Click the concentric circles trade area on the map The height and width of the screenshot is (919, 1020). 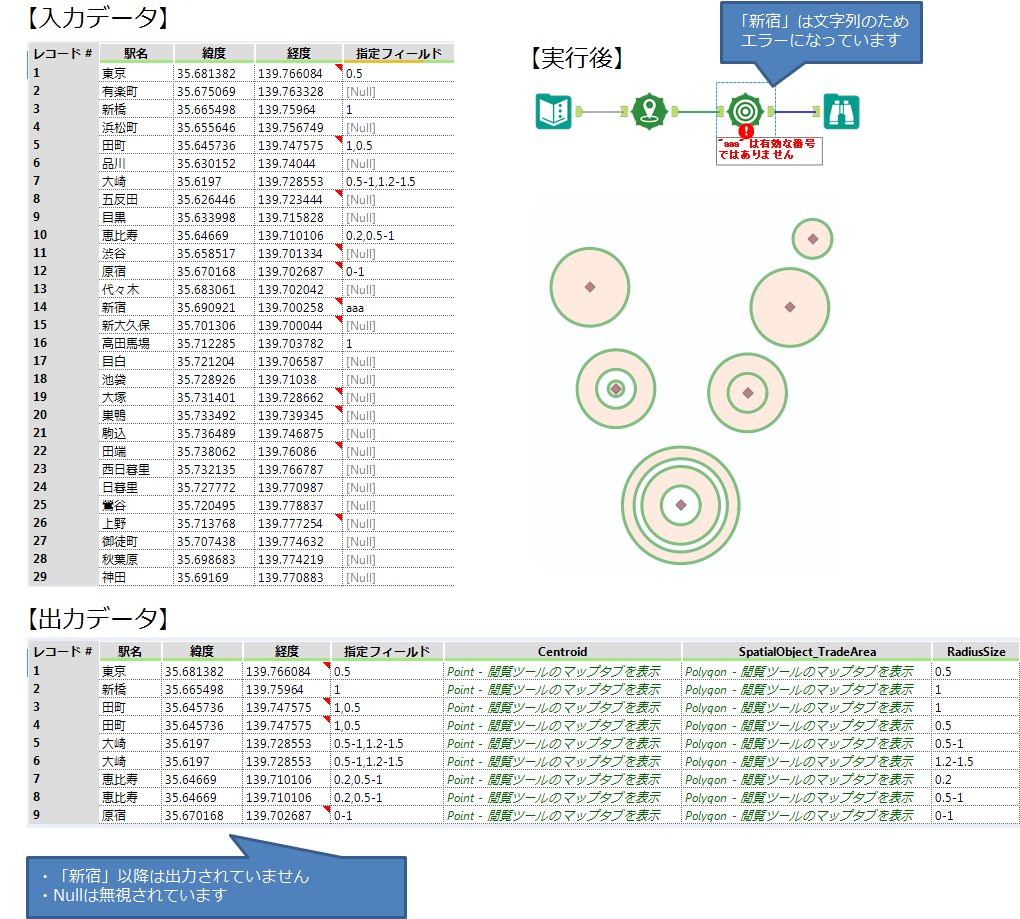coord(681,505)
